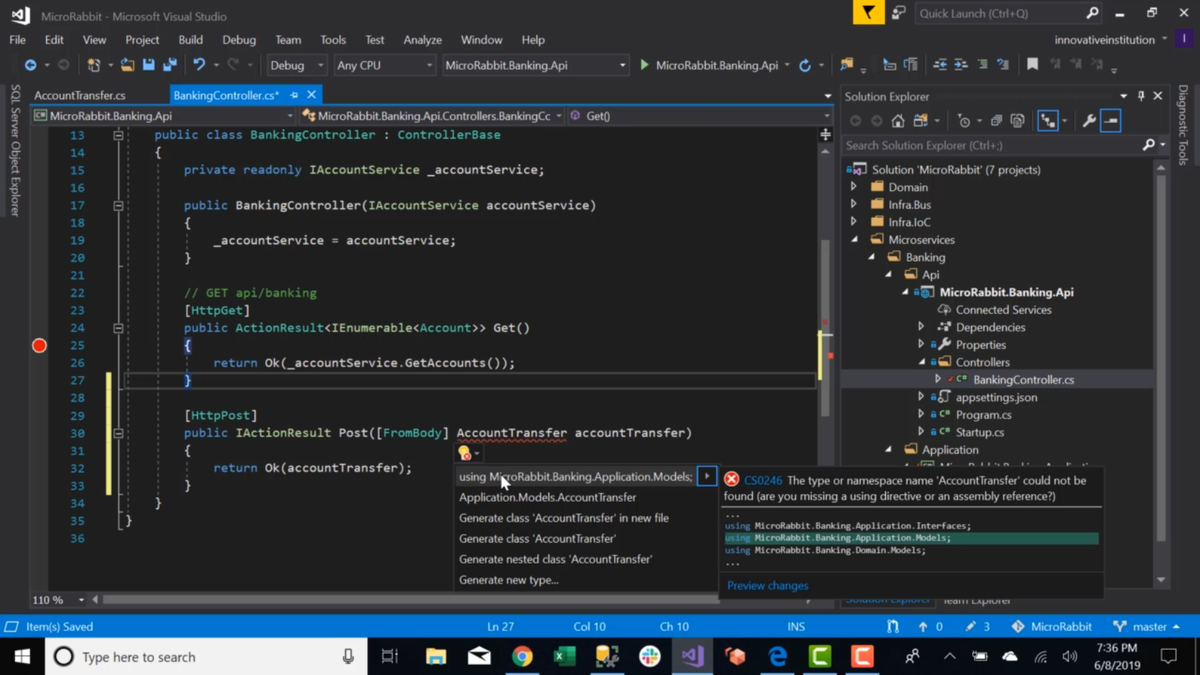Click the Save icon in toolbar
This screenshot has width=1200, height=675.
tap(149, 65)
